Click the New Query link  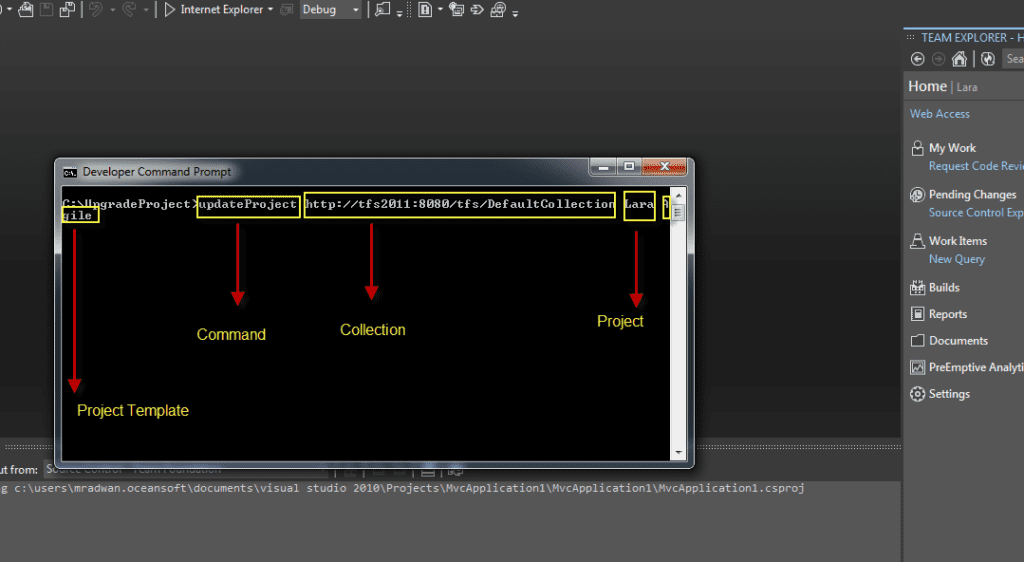pyautogui.click(x=956, y=259)
